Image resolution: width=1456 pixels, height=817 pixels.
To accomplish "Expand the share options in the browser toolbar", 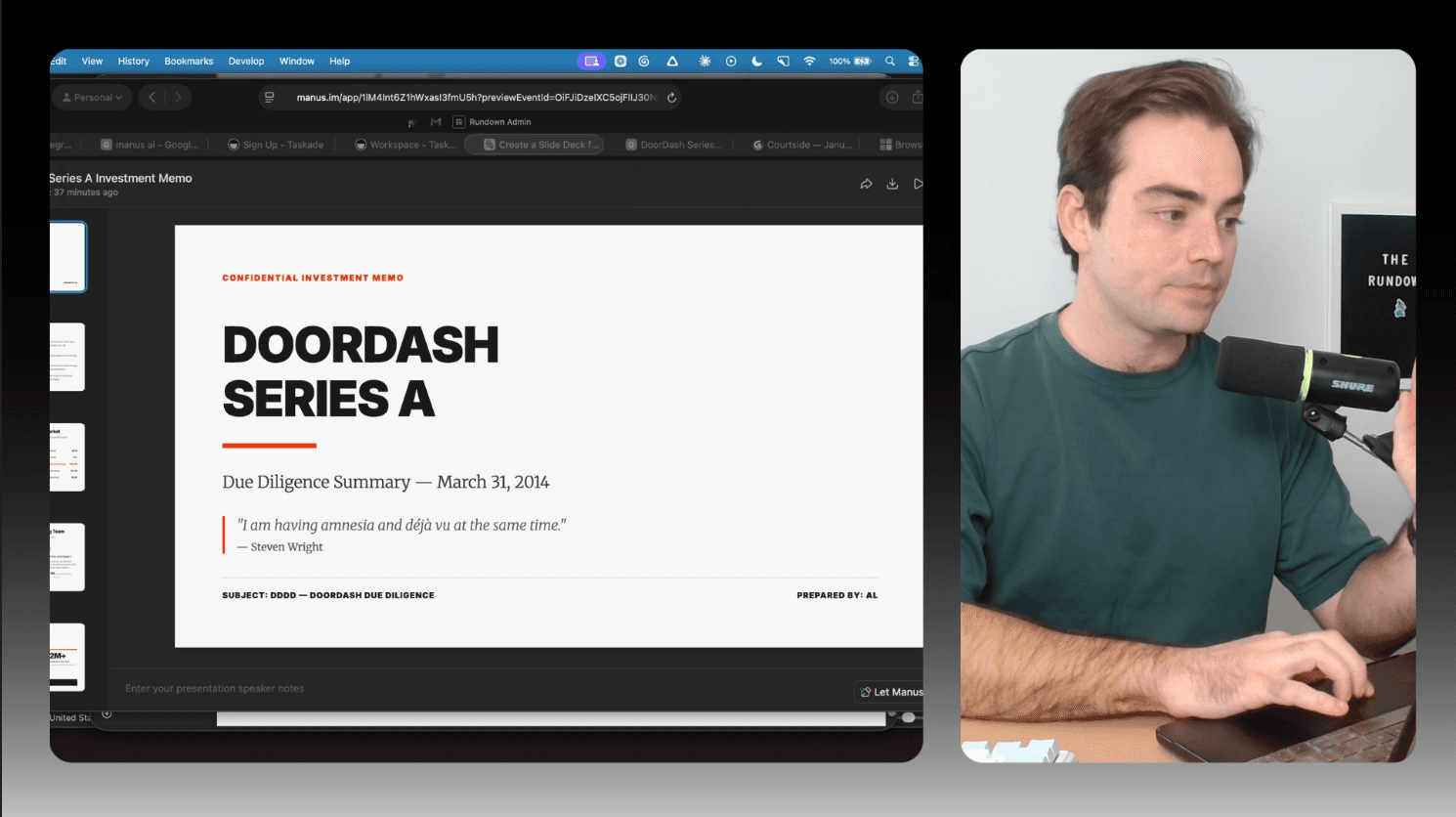I will pos(917,97).
